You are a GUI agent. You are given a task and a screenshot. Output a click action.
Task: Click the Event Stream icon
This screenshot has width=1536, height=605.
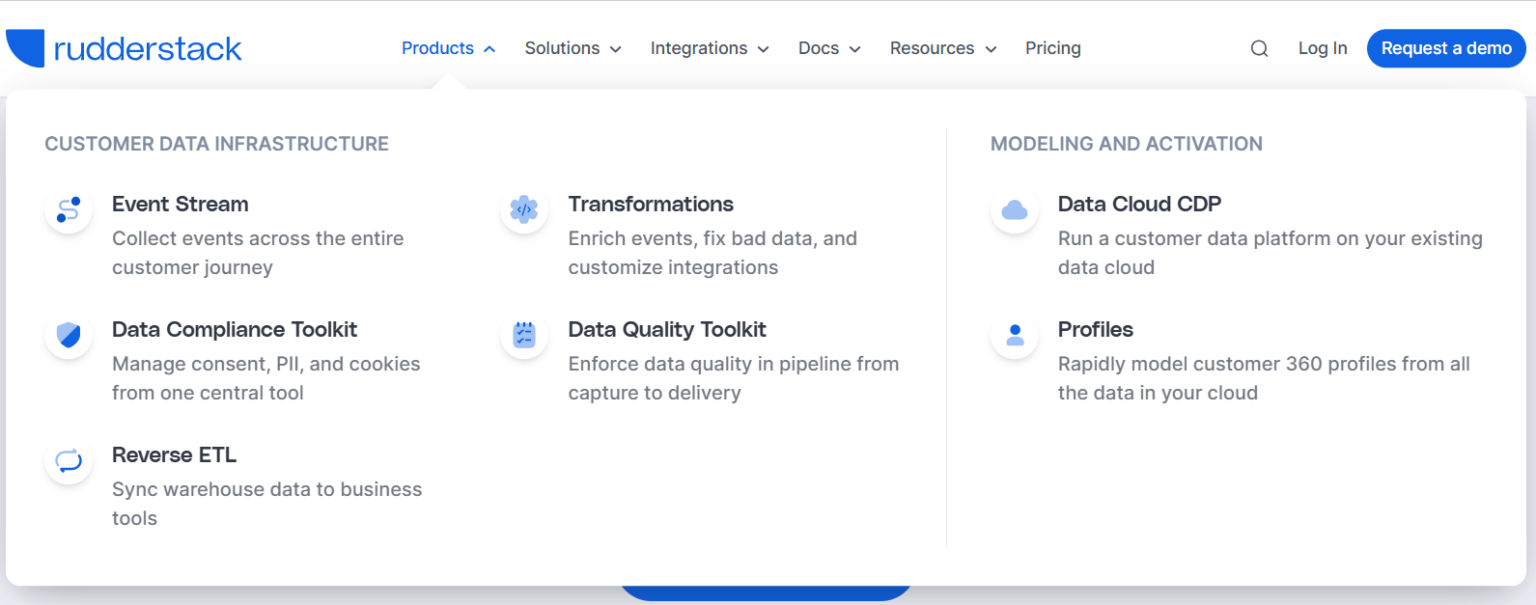(x=68, y=210)
